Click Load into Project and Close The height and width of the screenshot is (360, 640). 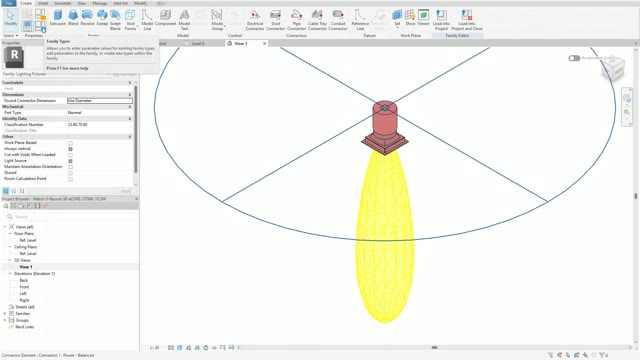pos(467,20)
